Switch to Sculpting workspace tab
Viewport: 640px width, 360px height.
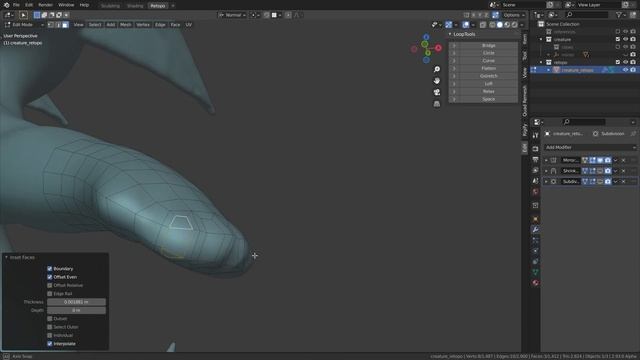click(110, 6)
